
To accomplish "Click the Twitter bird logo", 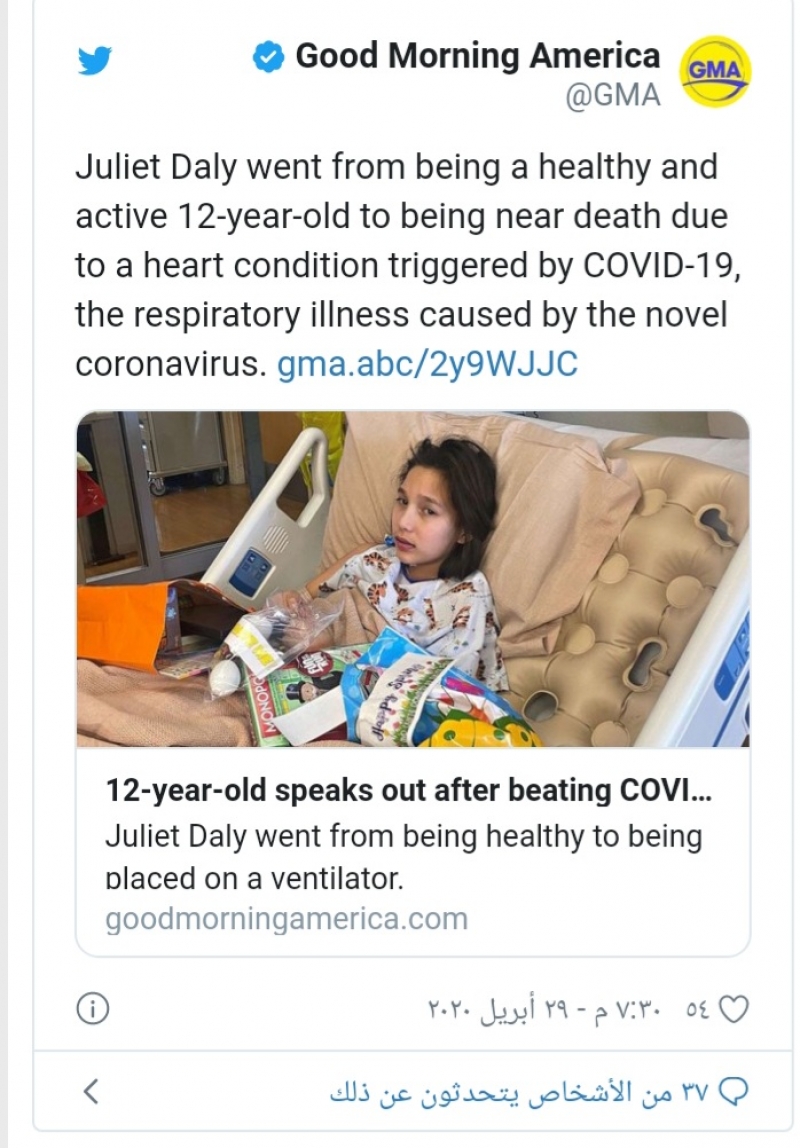I will point(96,62).
